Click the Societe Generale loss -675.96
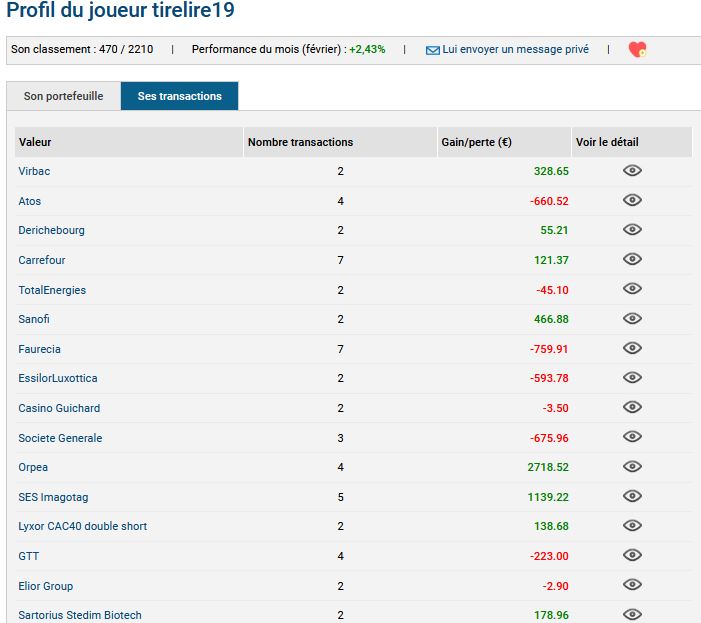The height and width of the screenshot is (623, 701). coord(549,438)
